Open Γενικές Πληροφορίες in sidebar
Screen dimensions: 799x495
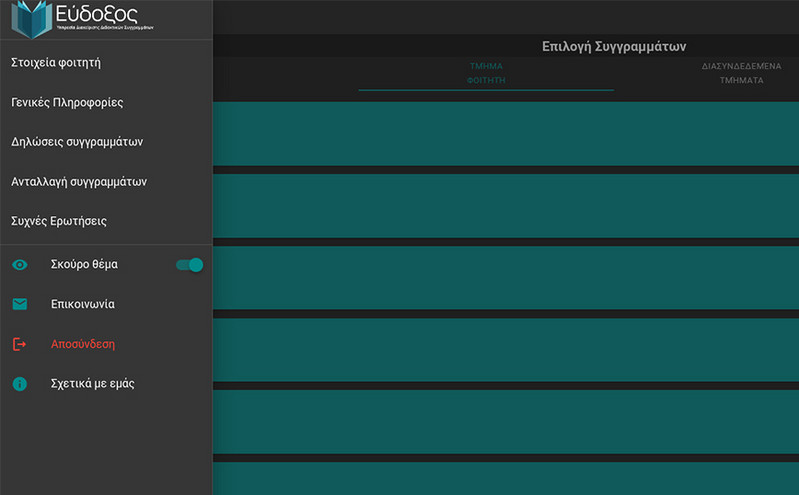[x=67, y=102]
